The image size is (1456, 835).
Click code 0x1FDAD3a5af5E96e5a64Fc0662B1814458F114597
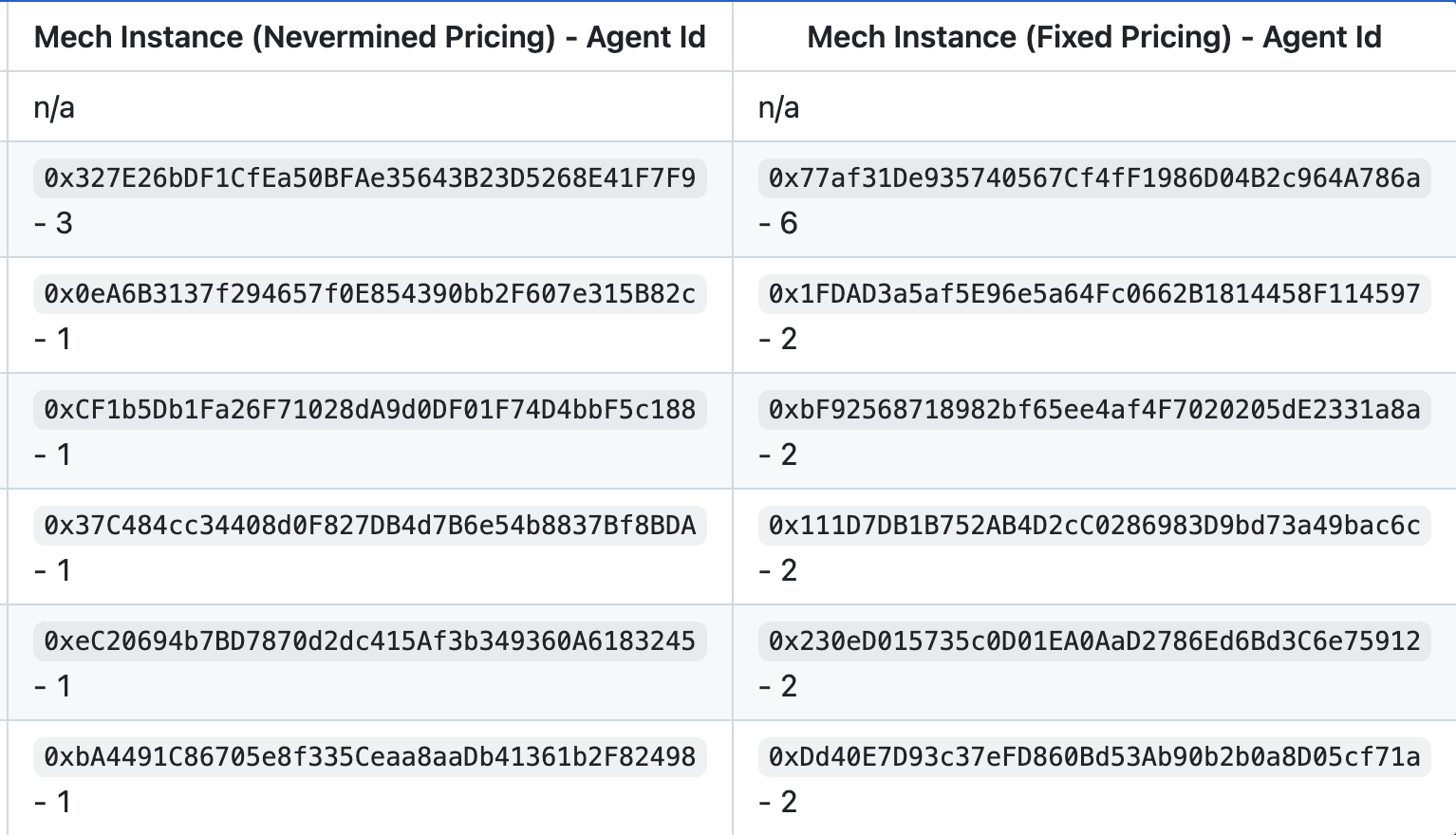coord(1094,294)
